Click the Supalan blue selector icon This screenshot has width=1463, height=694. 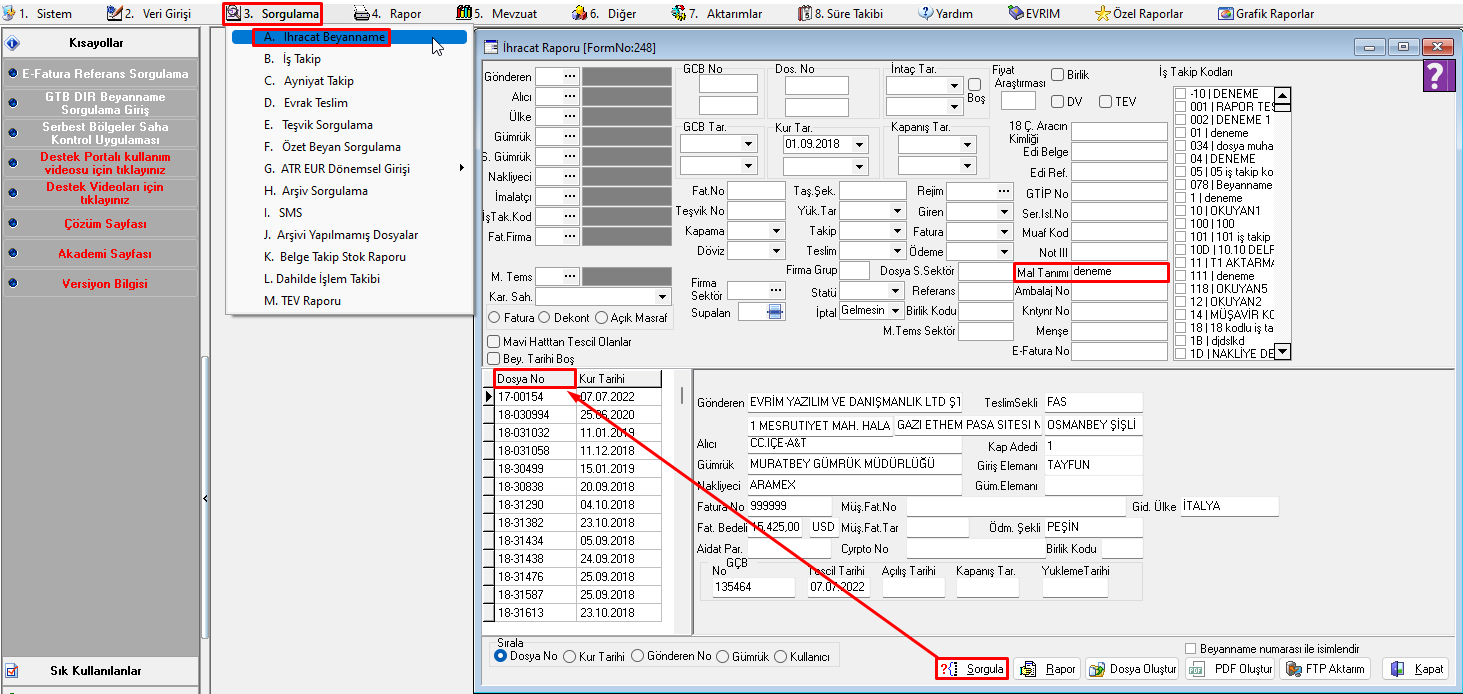775,313
